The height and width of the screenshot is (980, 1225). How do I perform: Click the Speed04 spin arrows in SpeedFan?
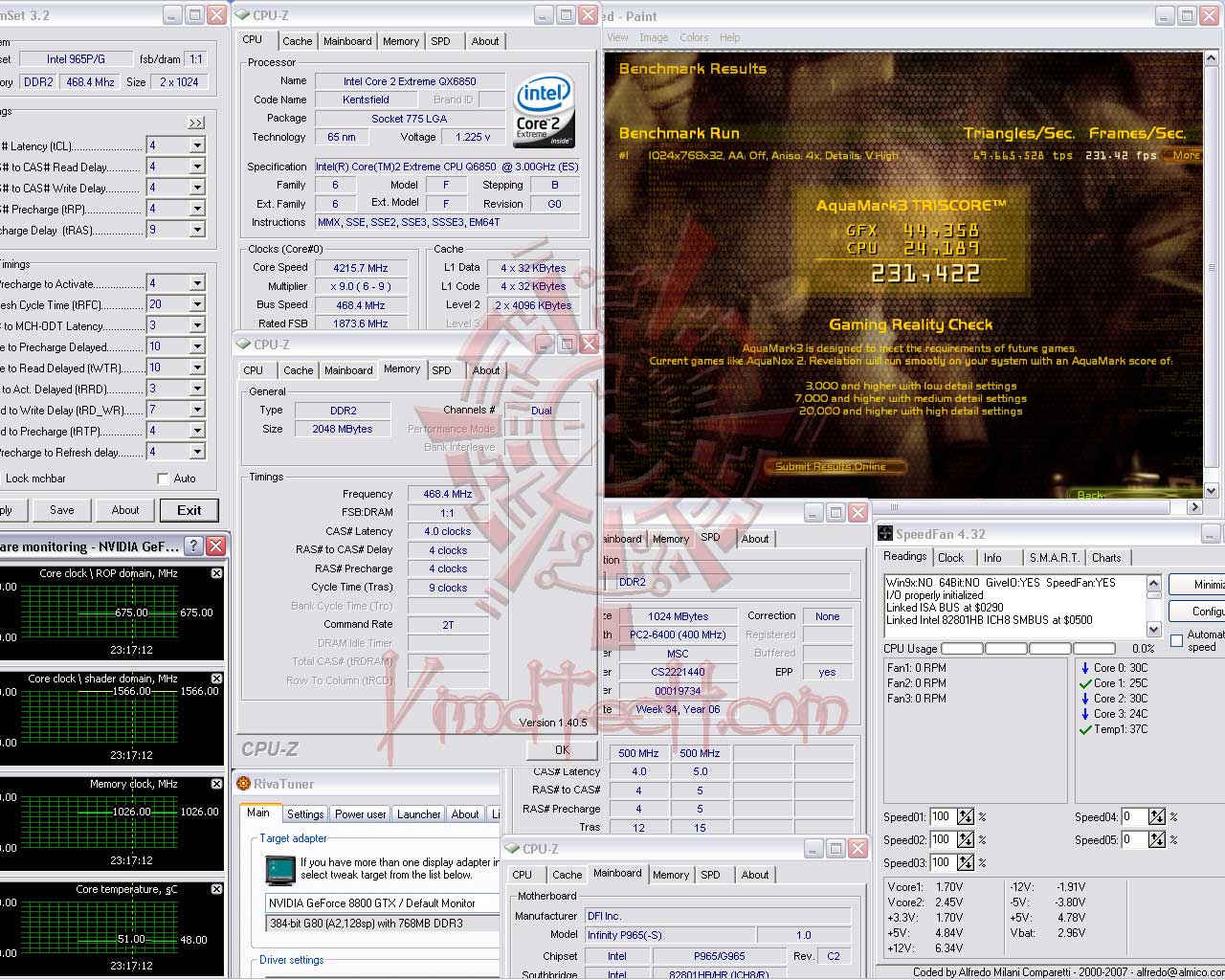(x=1157, y=816)
